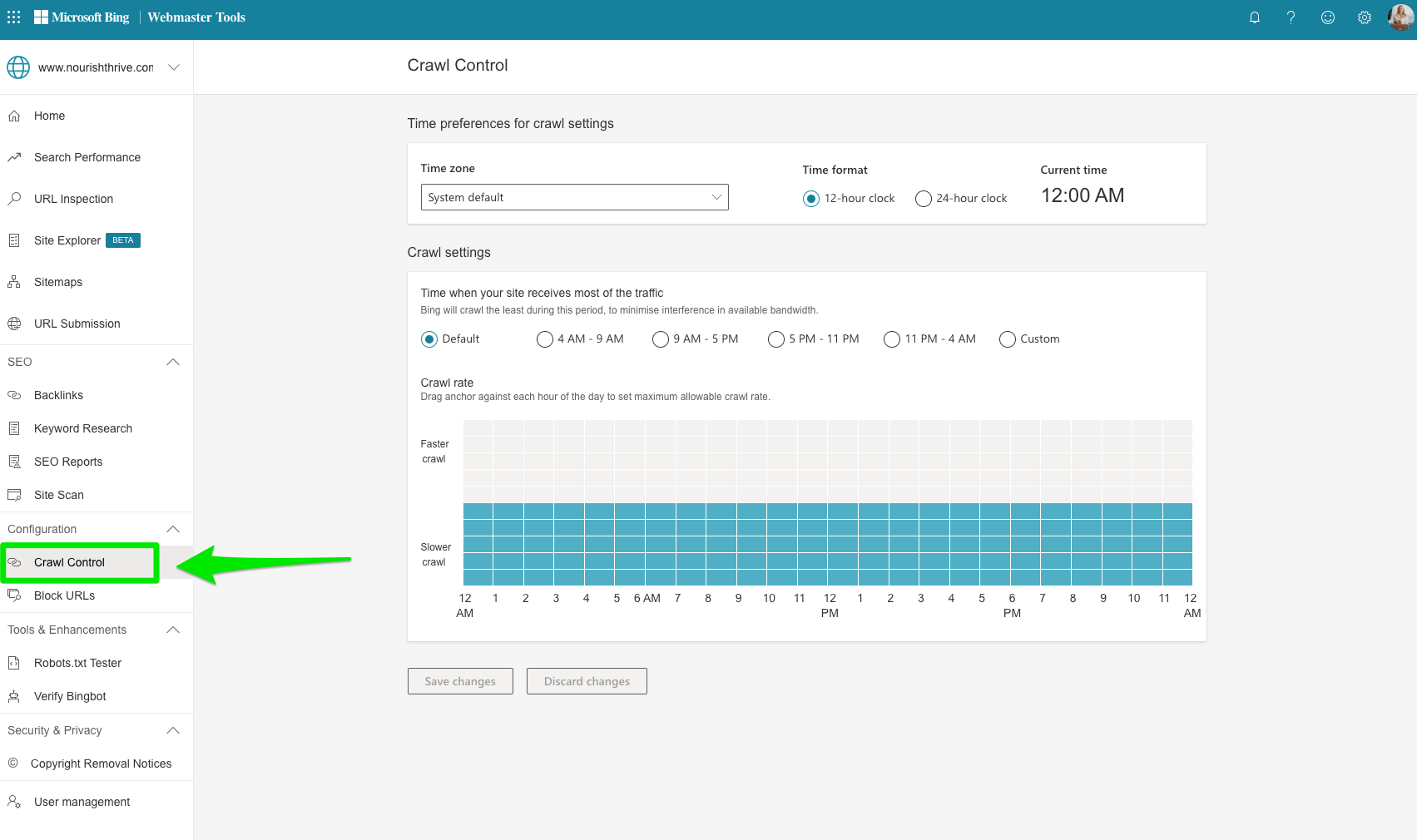This screenshot has width=1417, height=840.
Task: Open Keyword Research
Action: click(x=82, y=428)
